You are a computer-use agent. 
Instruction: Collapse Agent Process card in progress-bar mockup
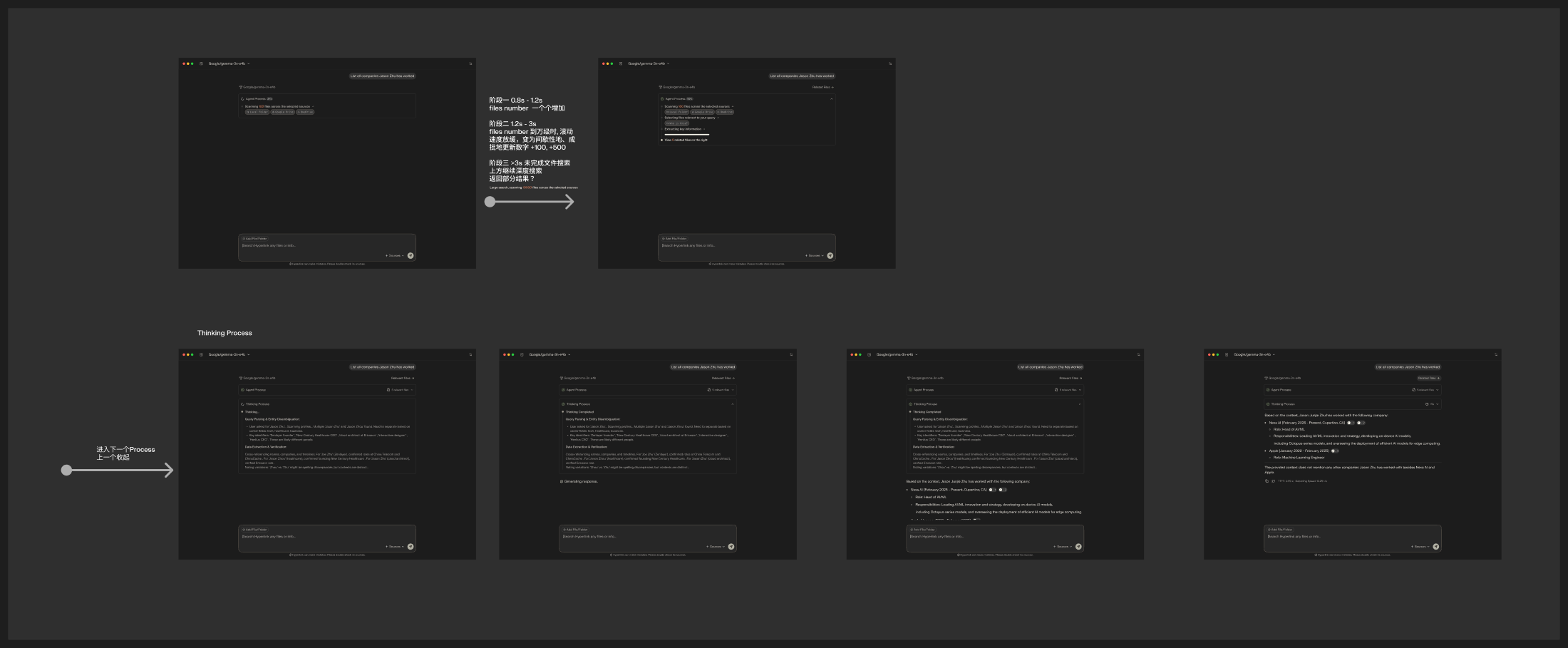[x=831, y=99]
